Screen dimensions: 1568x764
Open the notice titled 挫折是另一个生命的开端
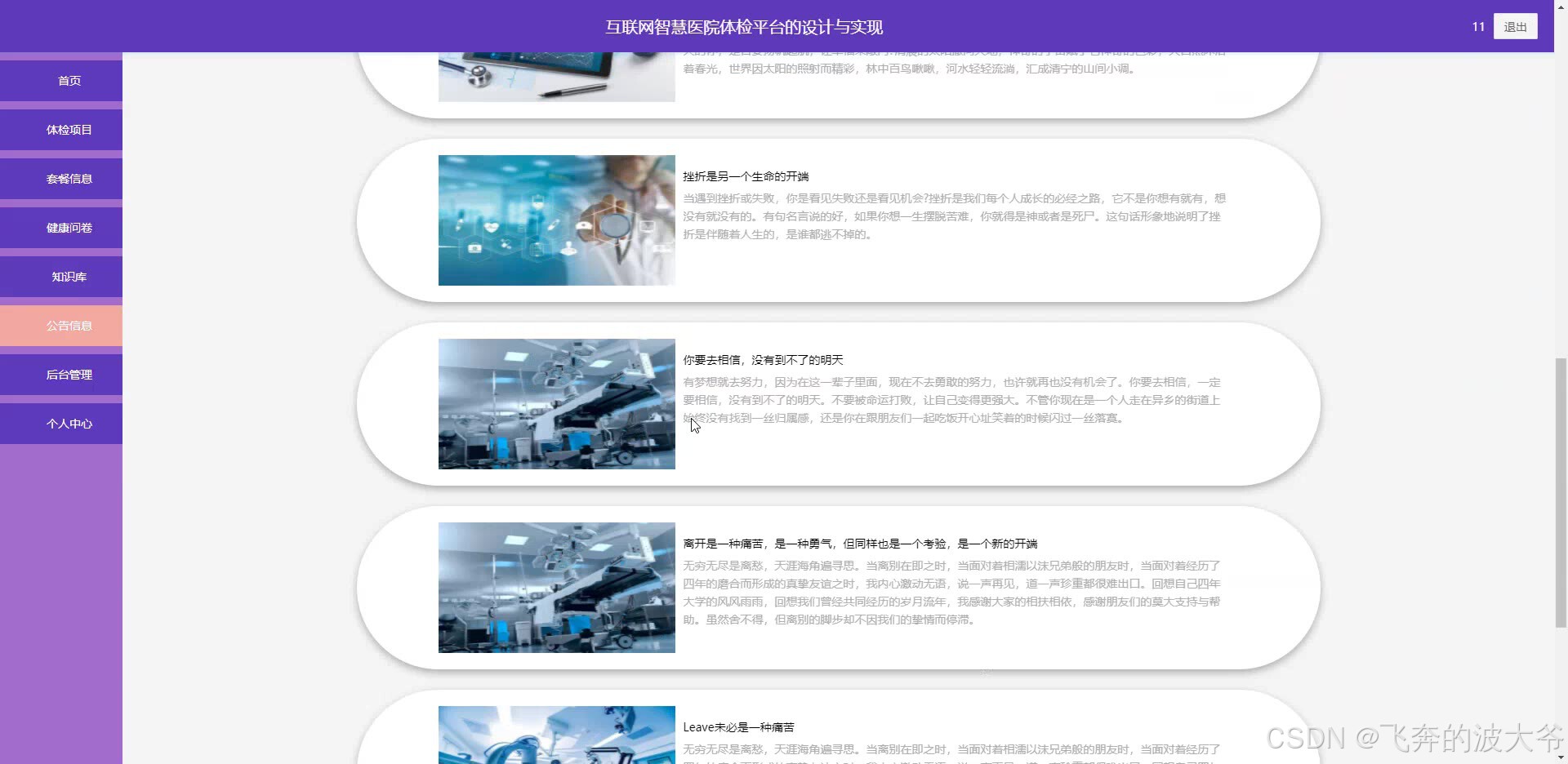tap(746, 176)
